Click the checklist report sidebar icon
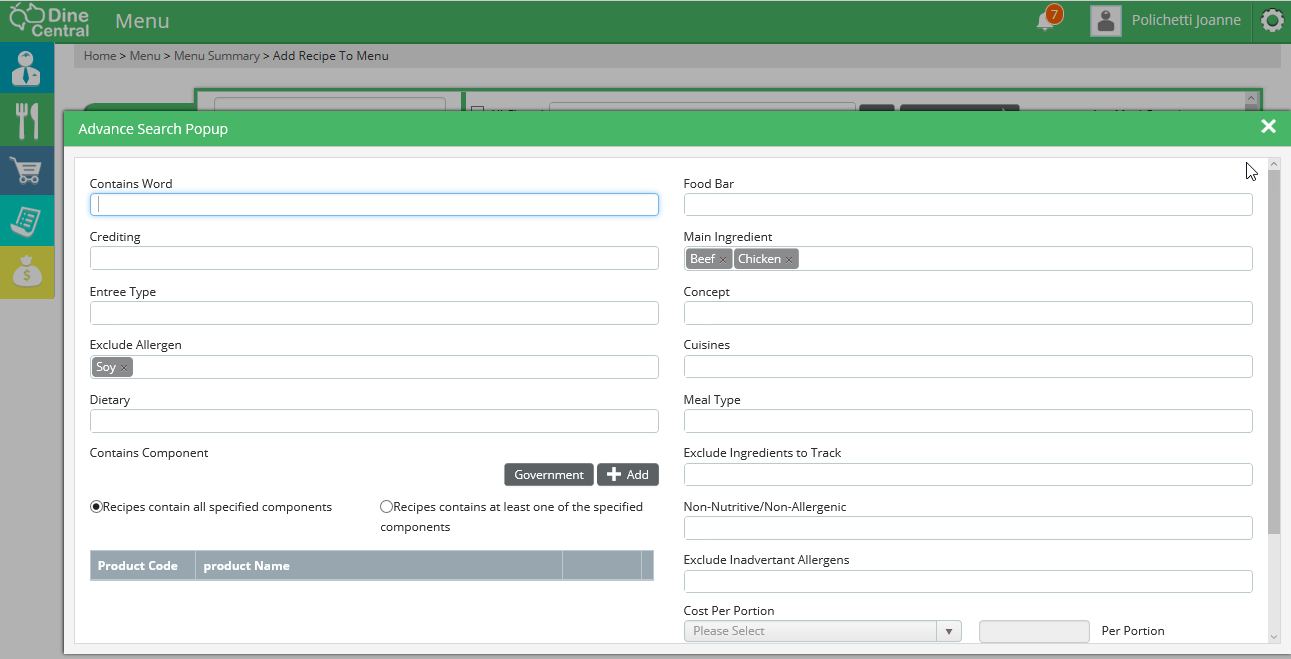The width and height of the screenshot is (1291, 659). (27, 221)
